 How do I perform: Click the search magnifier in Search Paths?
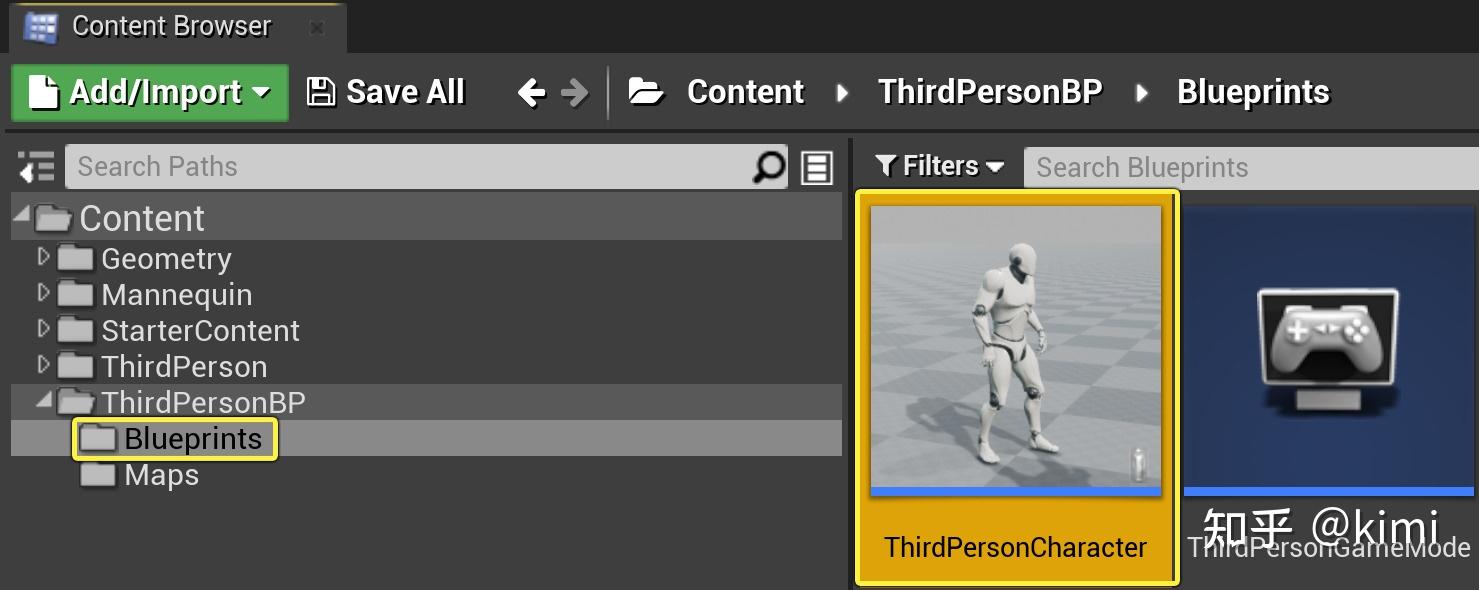pyautogui.click(x=768, y=167)
